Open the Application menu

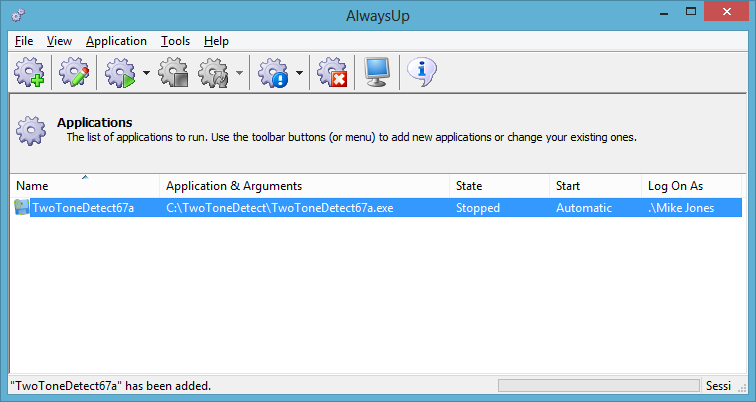(x=116, y=41)
